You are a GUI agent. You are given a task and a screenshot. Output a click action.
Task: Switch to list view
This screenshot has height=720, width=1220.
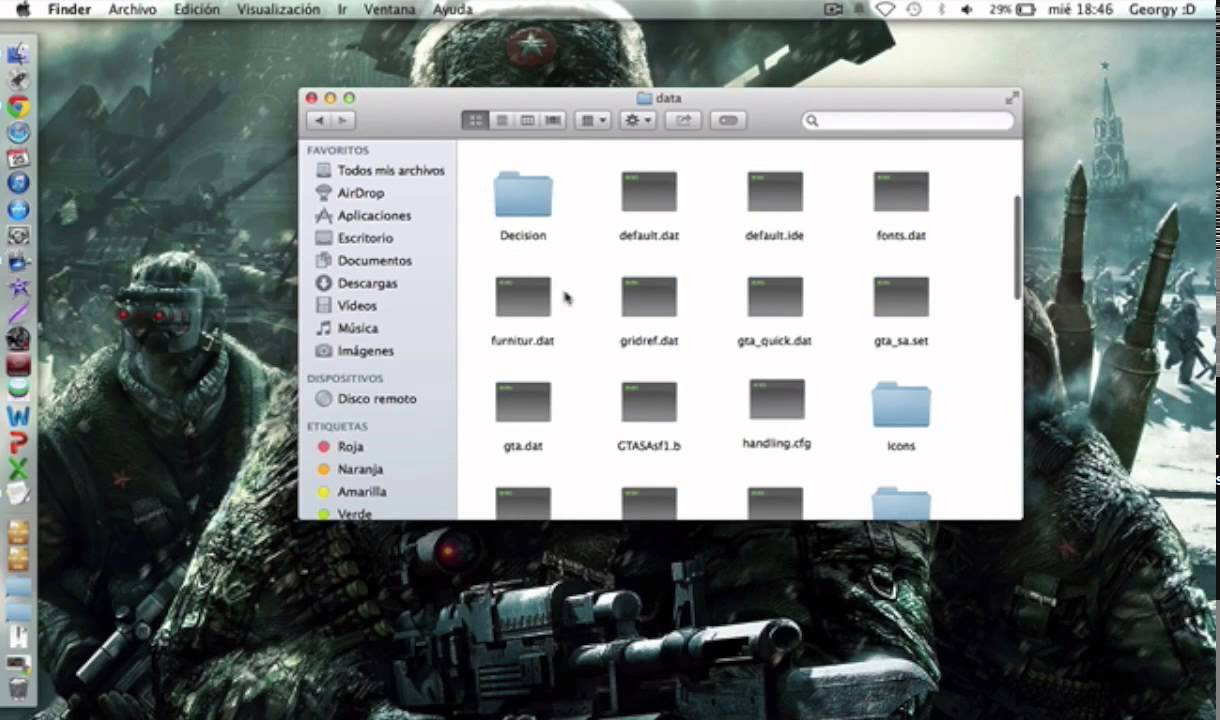(x=501, y=120)
